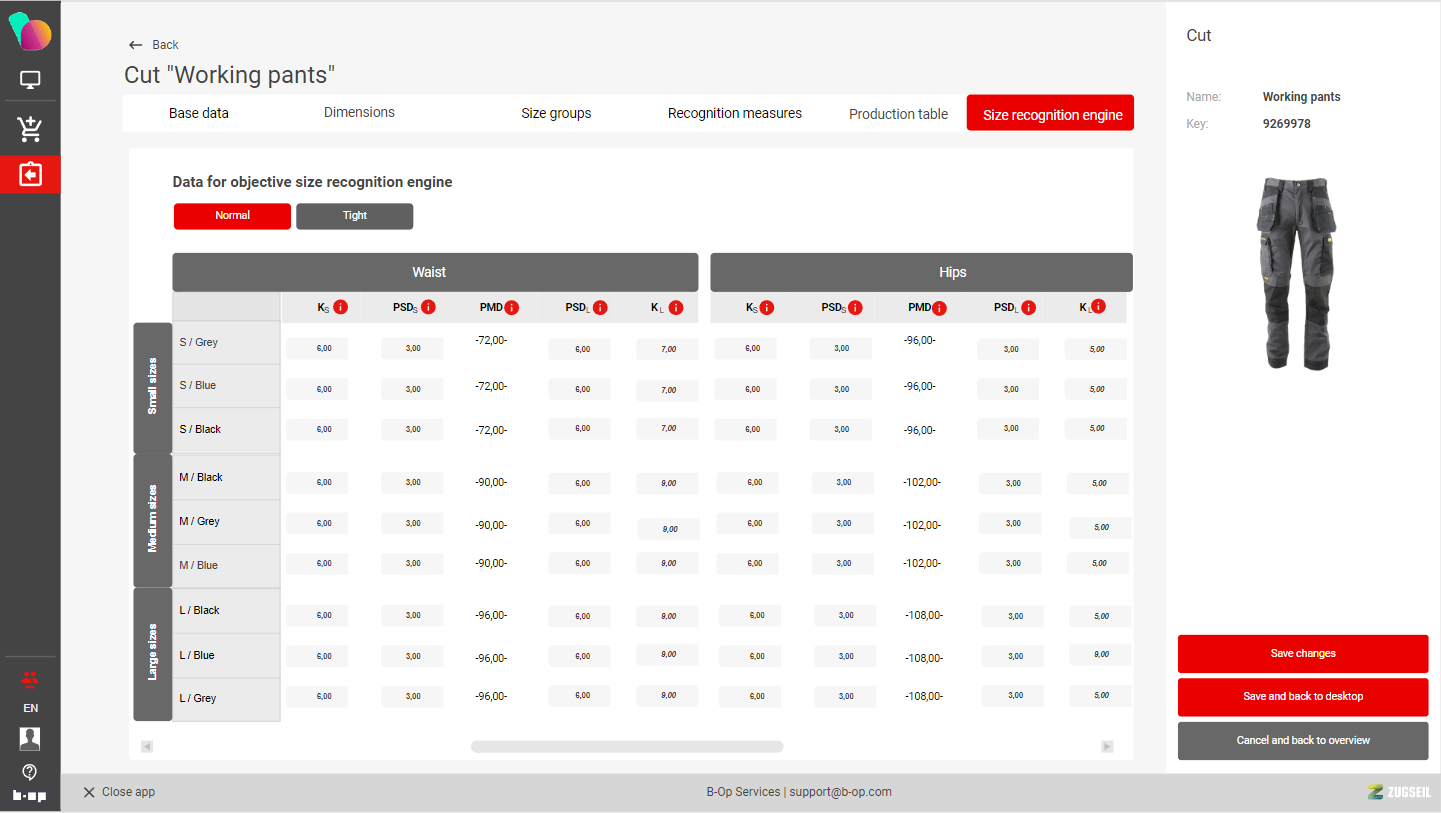Change language via EN selector
Viewport: 1441px width, 813px height.
30,708
